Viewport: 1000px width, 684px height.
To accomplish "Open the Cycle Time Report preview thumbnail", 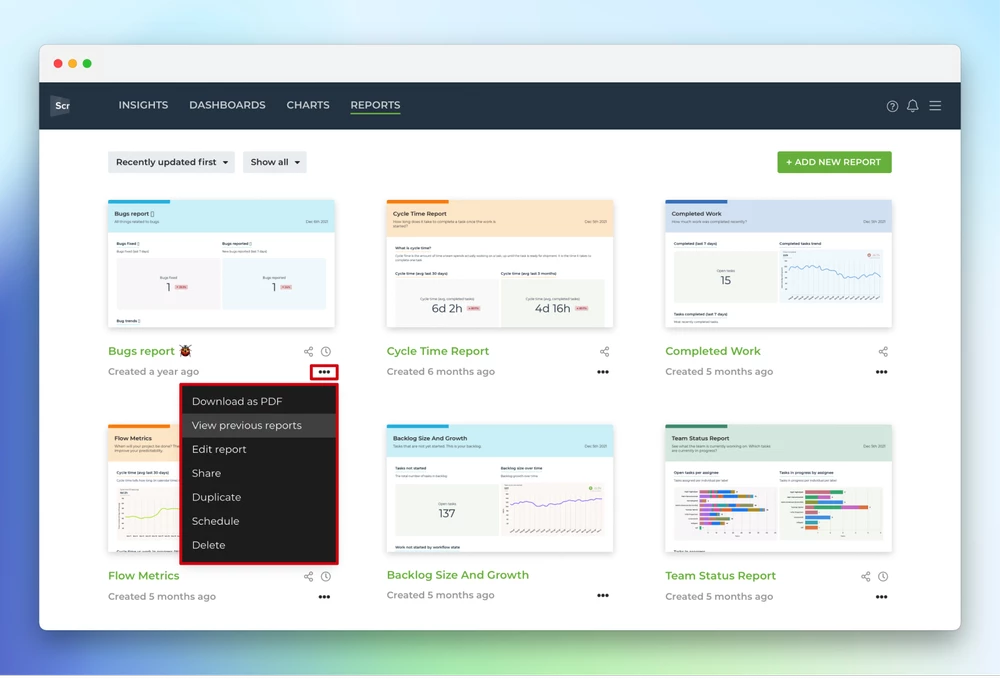I will 499,264.
